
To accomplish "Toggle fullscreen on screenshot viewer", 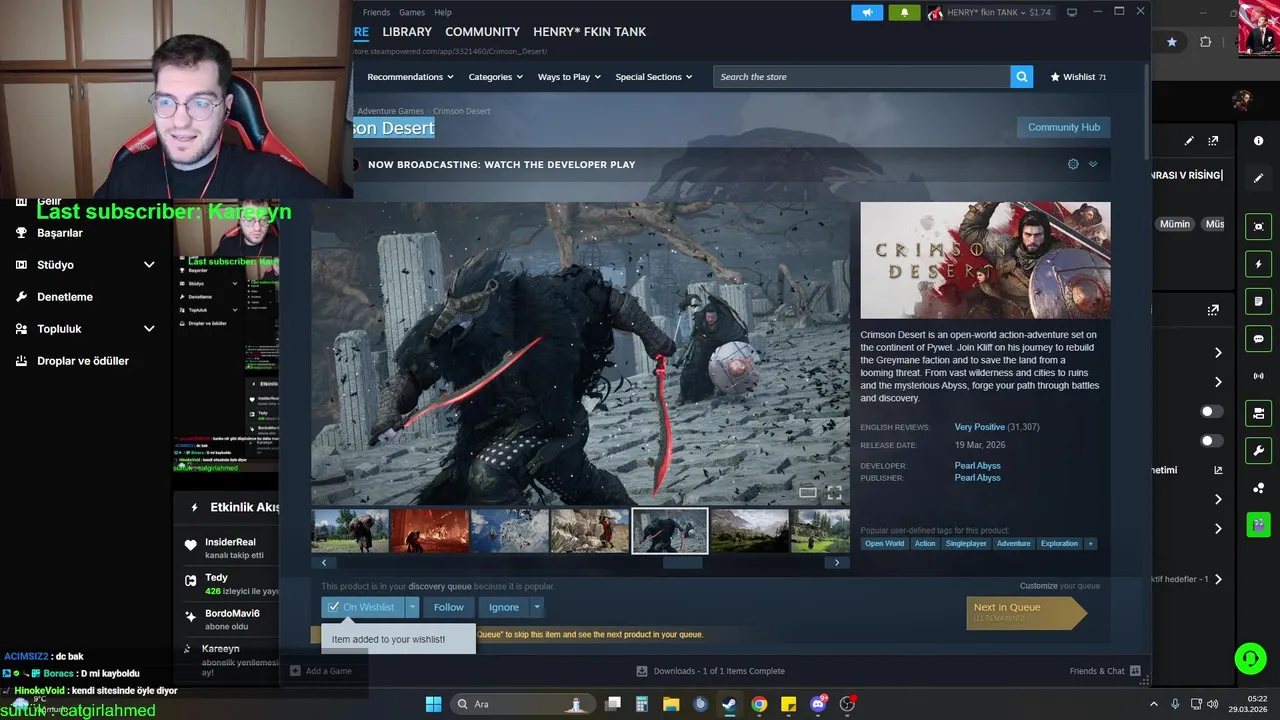I will point(834,492).
